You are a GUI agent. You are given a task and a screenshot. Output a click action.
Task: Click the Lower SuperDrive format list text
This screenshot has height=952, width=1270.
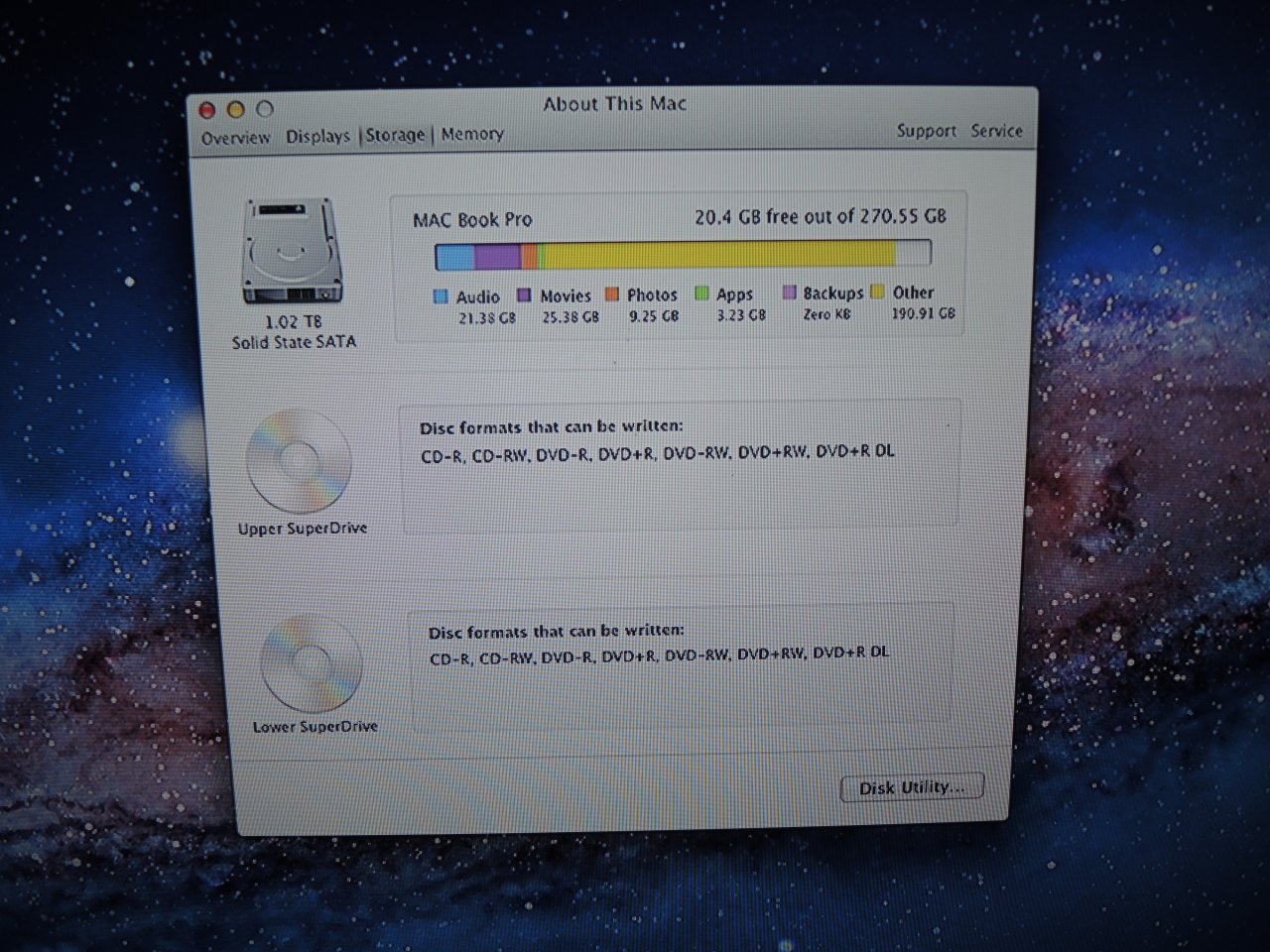point(659,654)
